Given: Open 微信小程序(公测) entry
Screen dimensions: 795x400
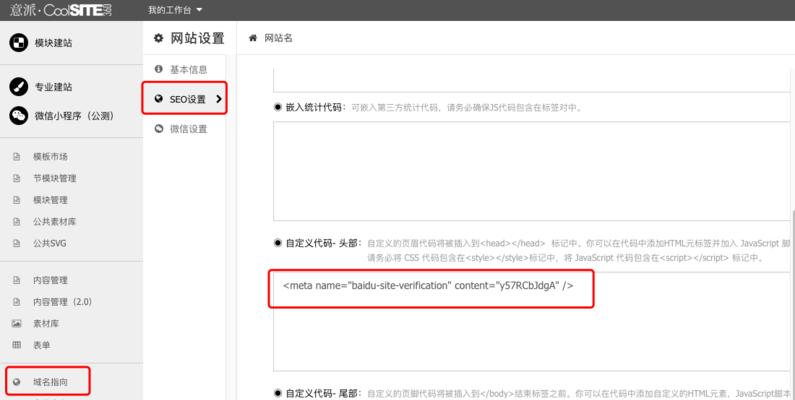Looking at the screenshot, I should (x=74, y=116).
